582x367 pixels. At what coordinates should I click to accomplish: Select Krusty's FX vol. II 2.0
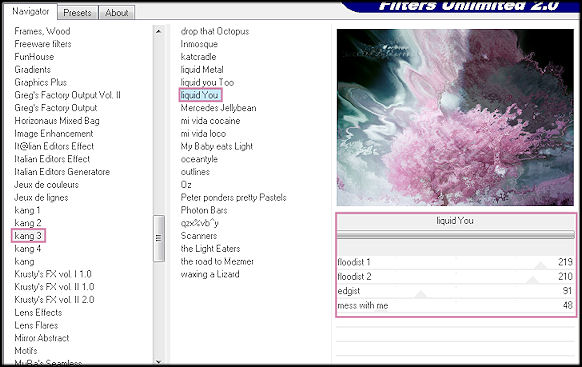pyautogui.click(x=54, y=299)
